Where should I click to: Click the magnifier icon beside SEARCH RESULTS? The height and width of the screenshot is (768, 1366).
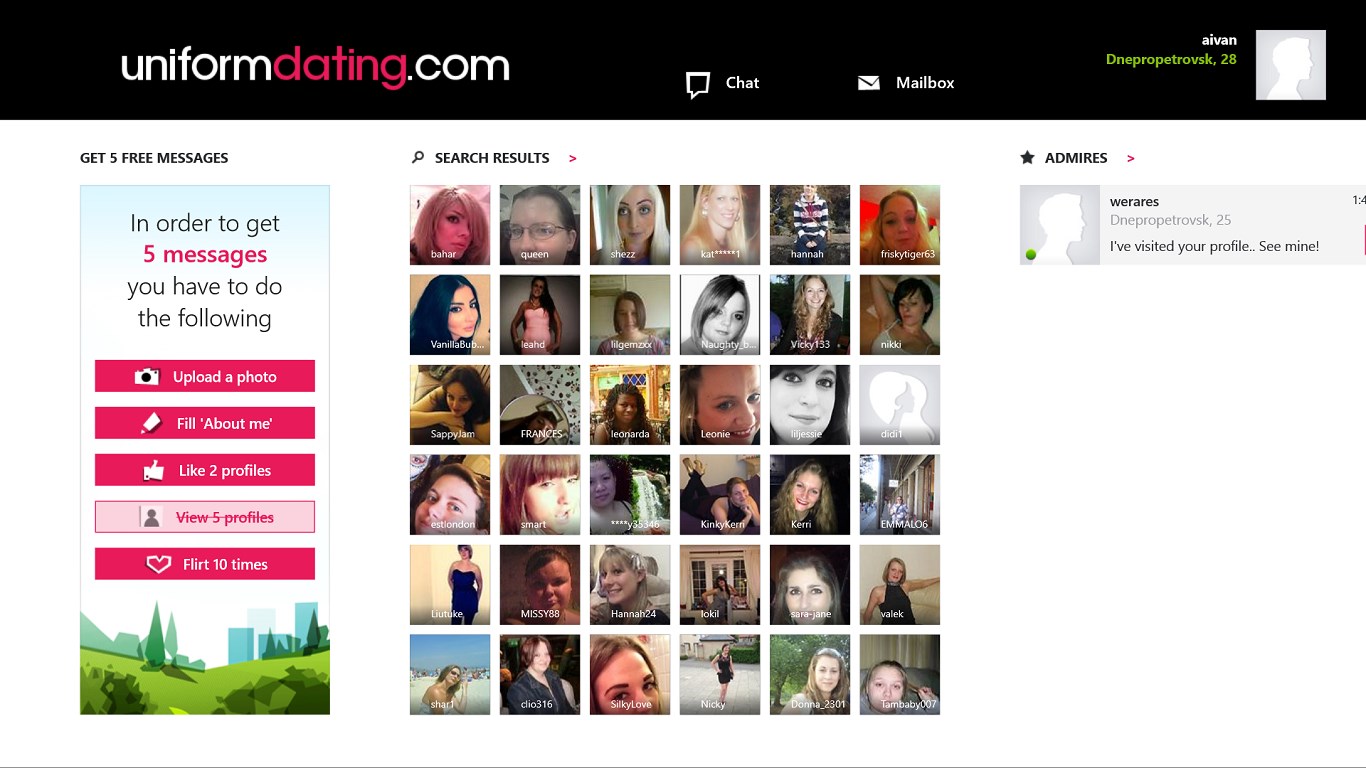coord(418,157)
